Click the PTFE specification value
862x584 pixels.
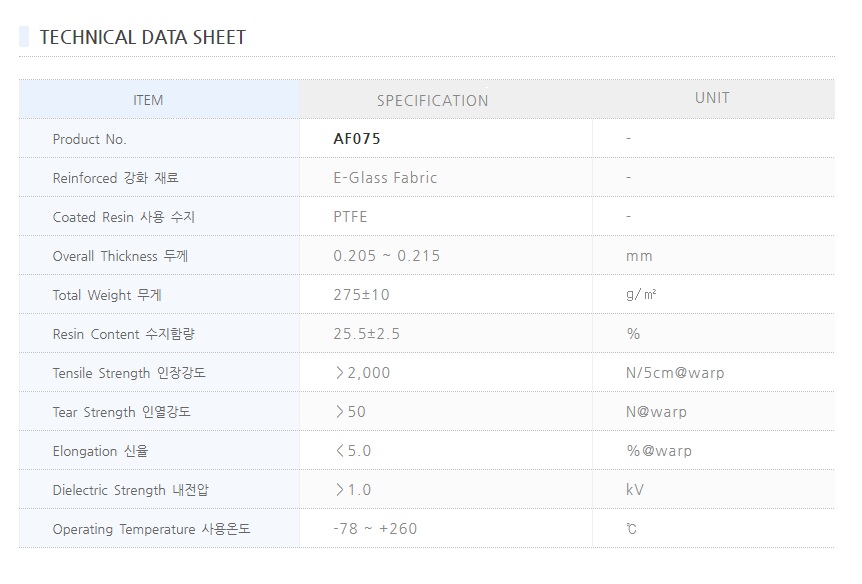pyautogui.click(x=350, y=217)
